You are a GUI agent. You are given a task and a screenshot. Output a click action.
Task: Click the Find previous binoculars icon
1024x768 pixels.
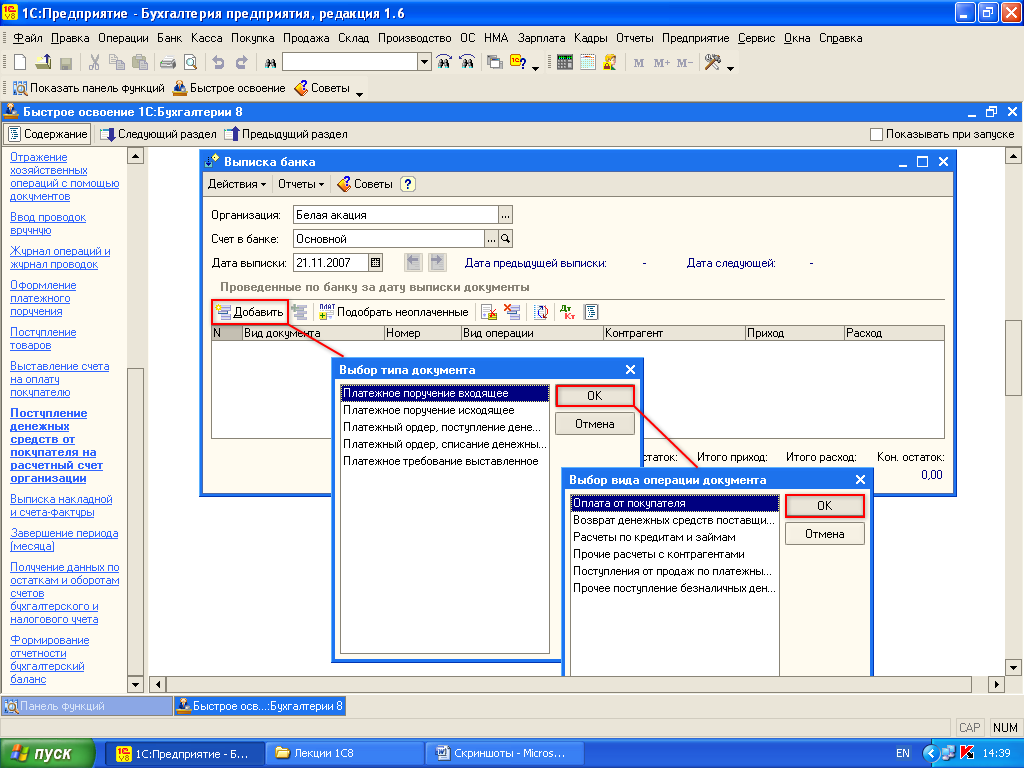468,63
